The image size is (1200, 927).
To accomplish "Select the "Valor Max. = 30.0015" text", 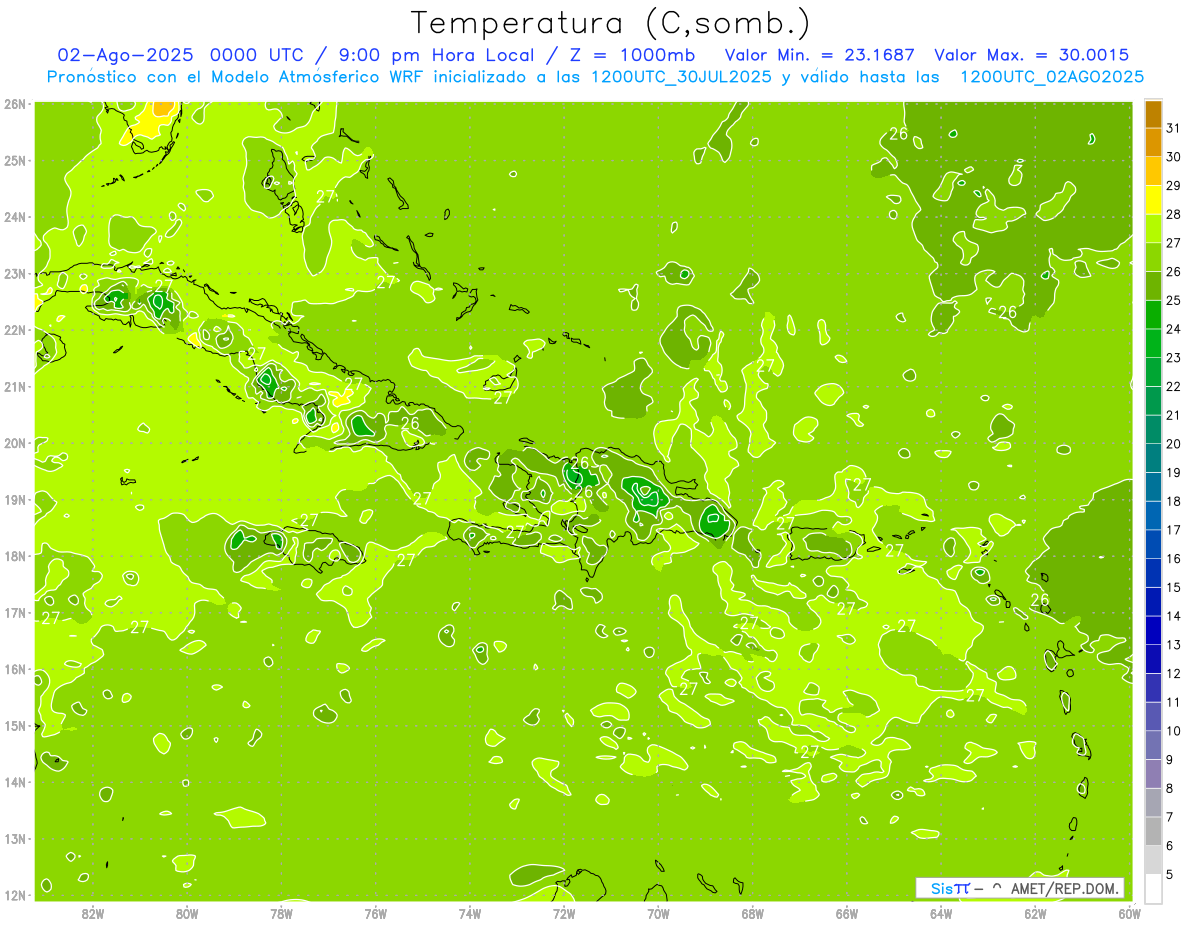I will 1031,55.
